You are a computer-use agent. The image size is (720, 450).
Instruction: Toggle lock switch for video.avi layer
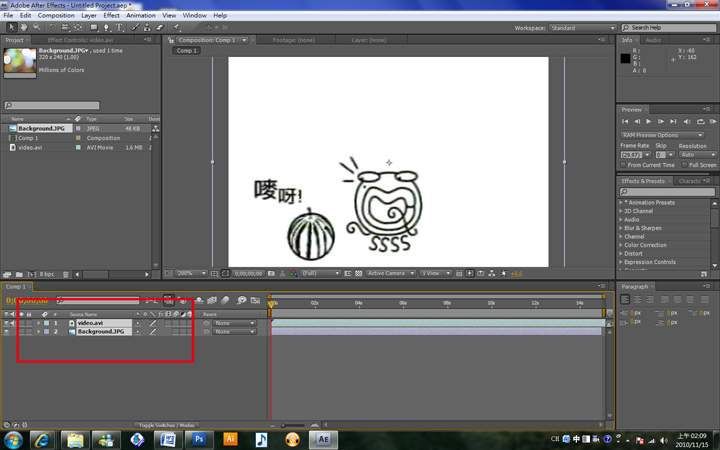click(29, 323)
